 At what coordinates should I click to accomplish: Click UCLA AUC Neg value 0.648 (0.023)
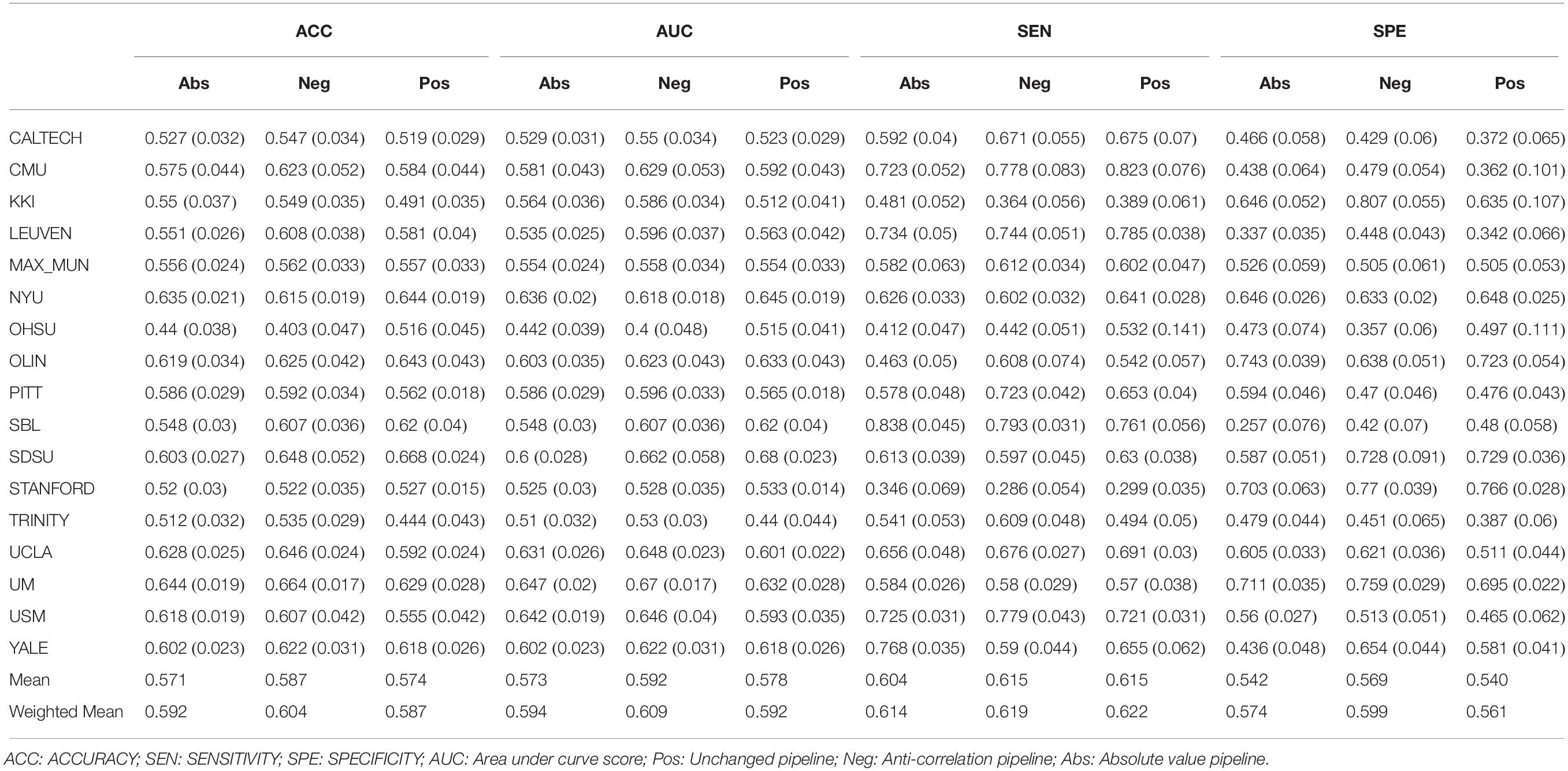[x=674, y=552]
